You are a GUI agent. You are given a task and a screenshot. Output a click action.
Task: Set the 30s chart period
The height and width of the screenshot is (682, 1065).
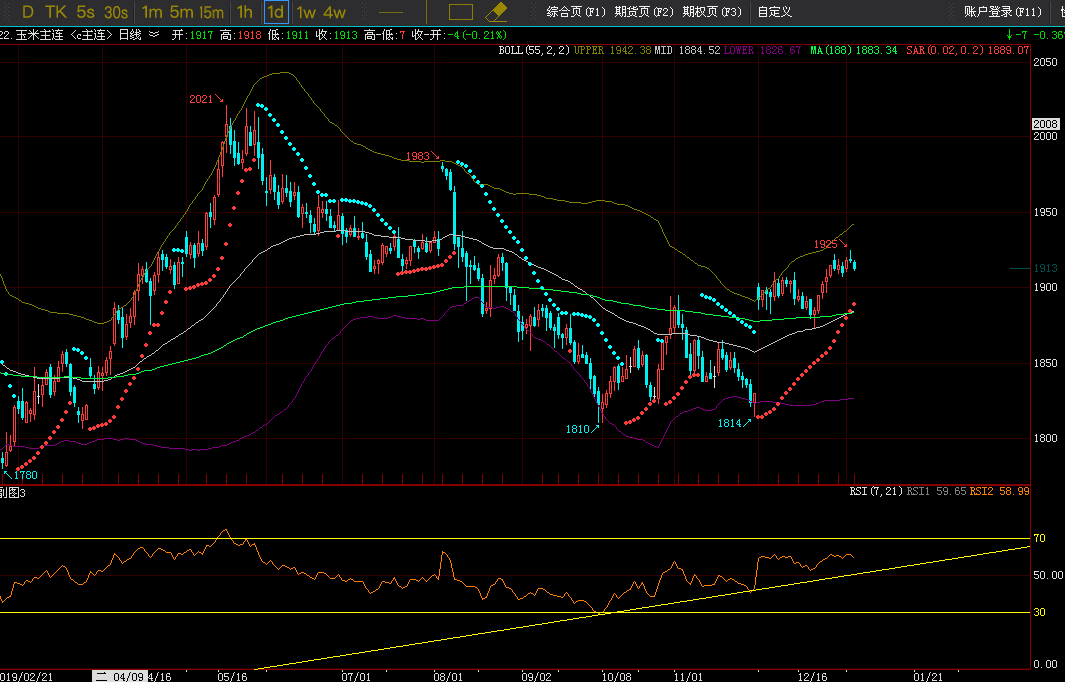[116, 12]
